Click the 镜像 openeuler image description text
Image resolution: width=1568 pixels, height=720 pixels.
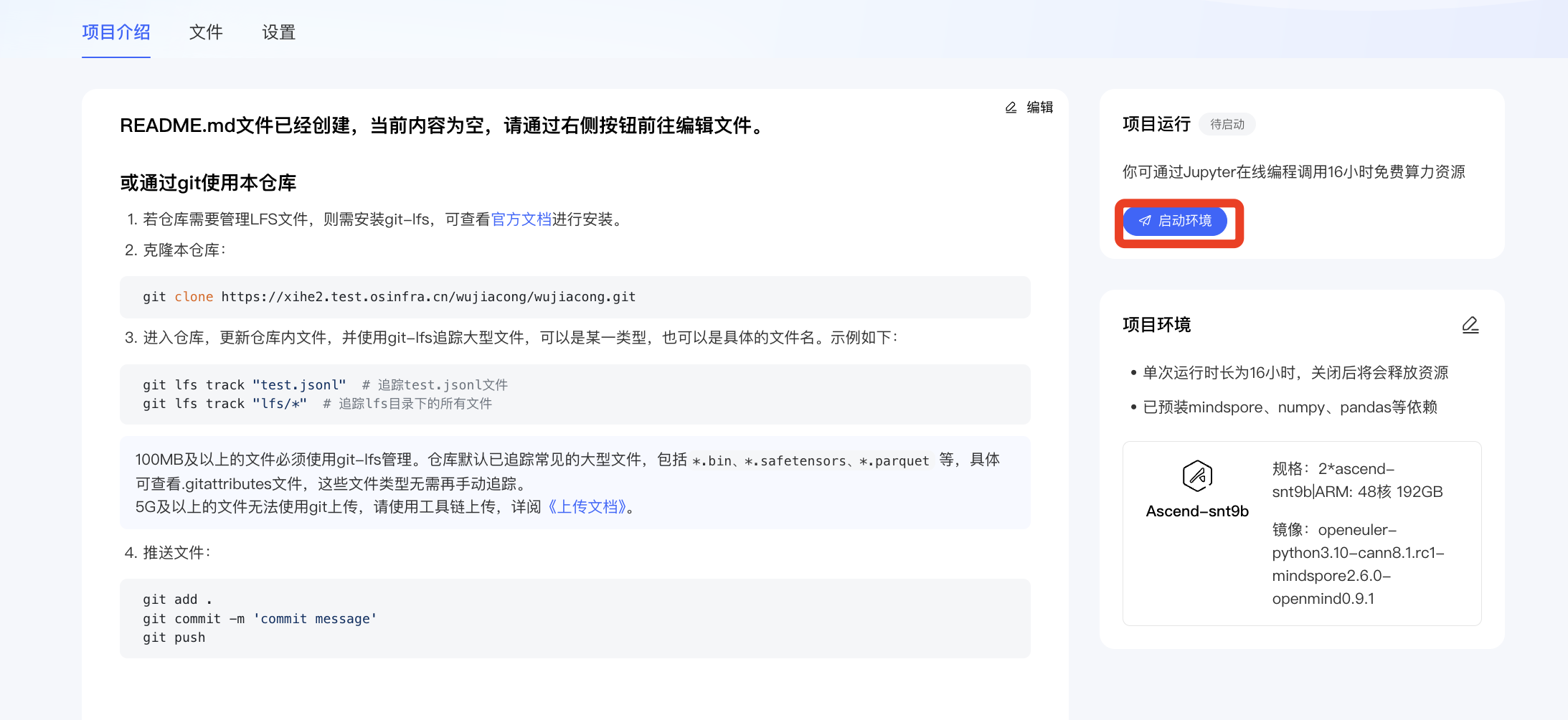1357,564
